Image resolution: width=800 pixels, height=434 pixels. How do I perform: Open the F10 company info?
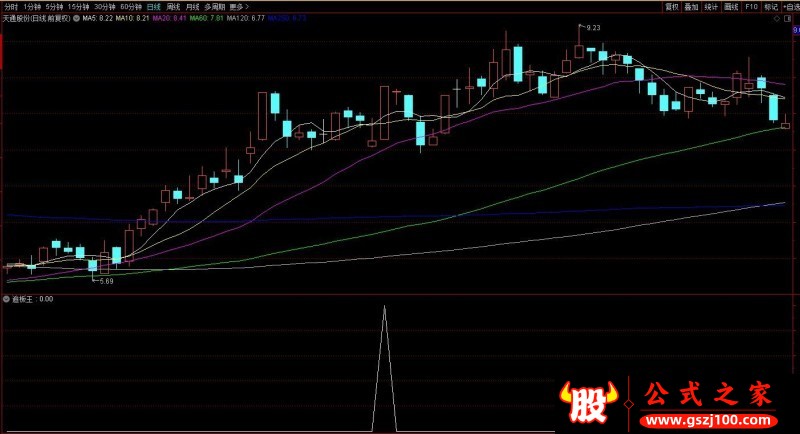(x=751, y=7)
